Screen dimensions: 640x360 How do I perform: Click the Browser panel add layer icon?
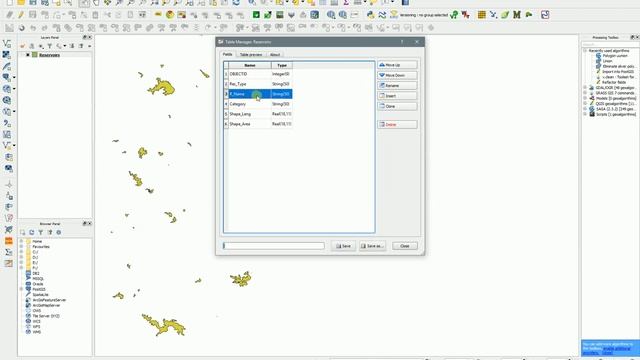coord(22,232)
